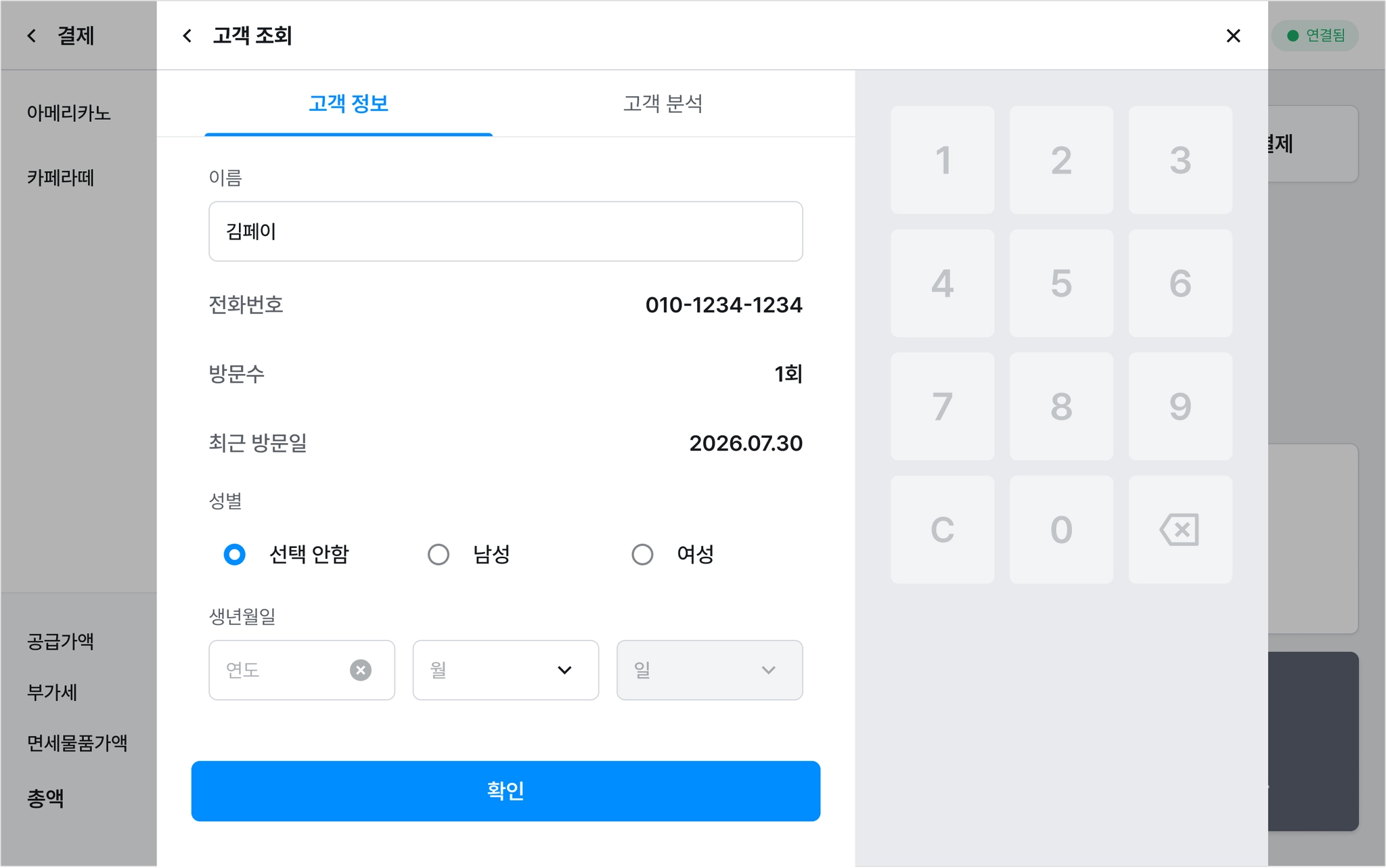Click the 결제 back arrow in sidebar

[x=32, y=36]
